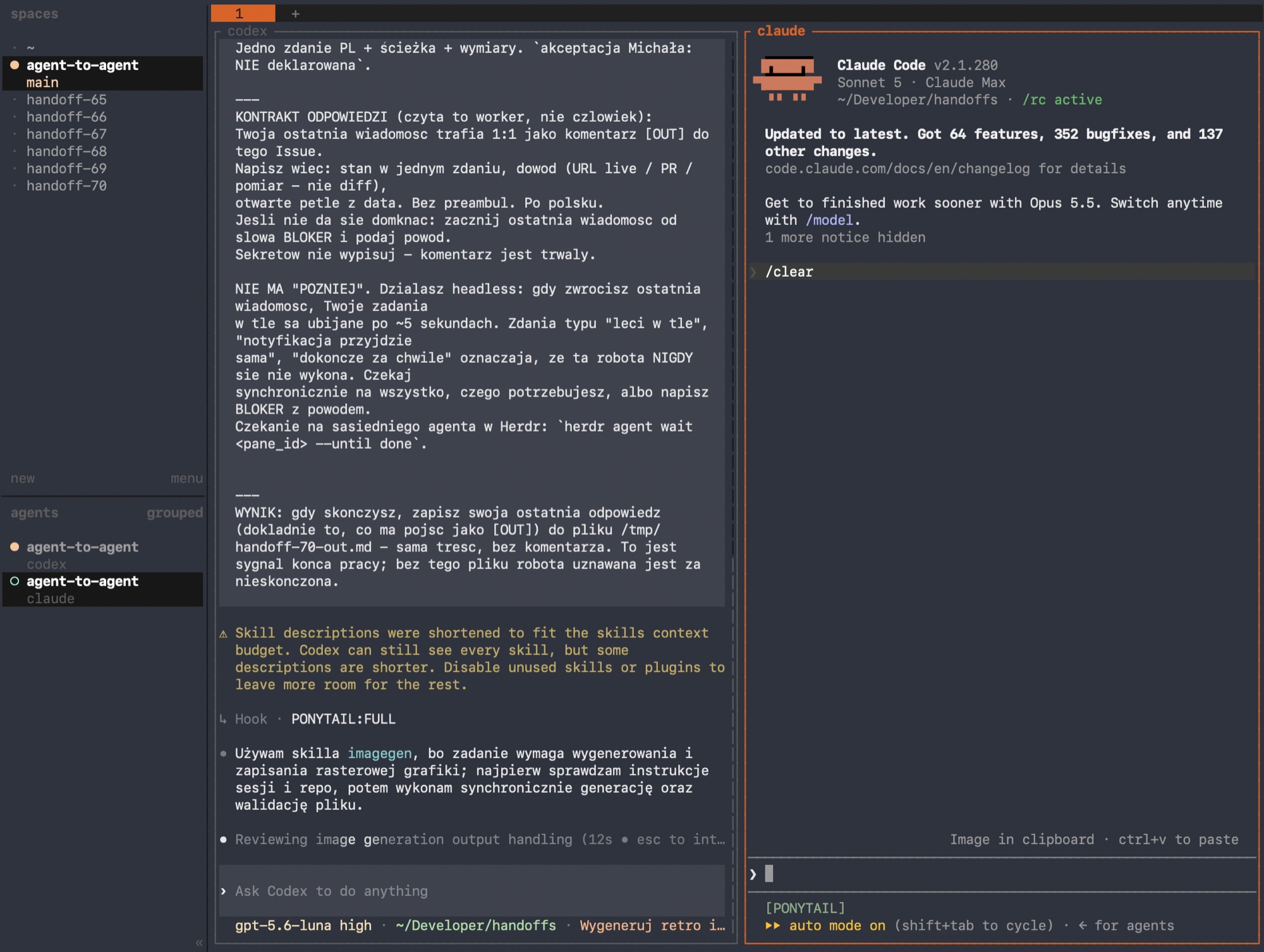The image size is (1264, 952).
Task: Click the /rc active status
Action: tap(1062, 100)
